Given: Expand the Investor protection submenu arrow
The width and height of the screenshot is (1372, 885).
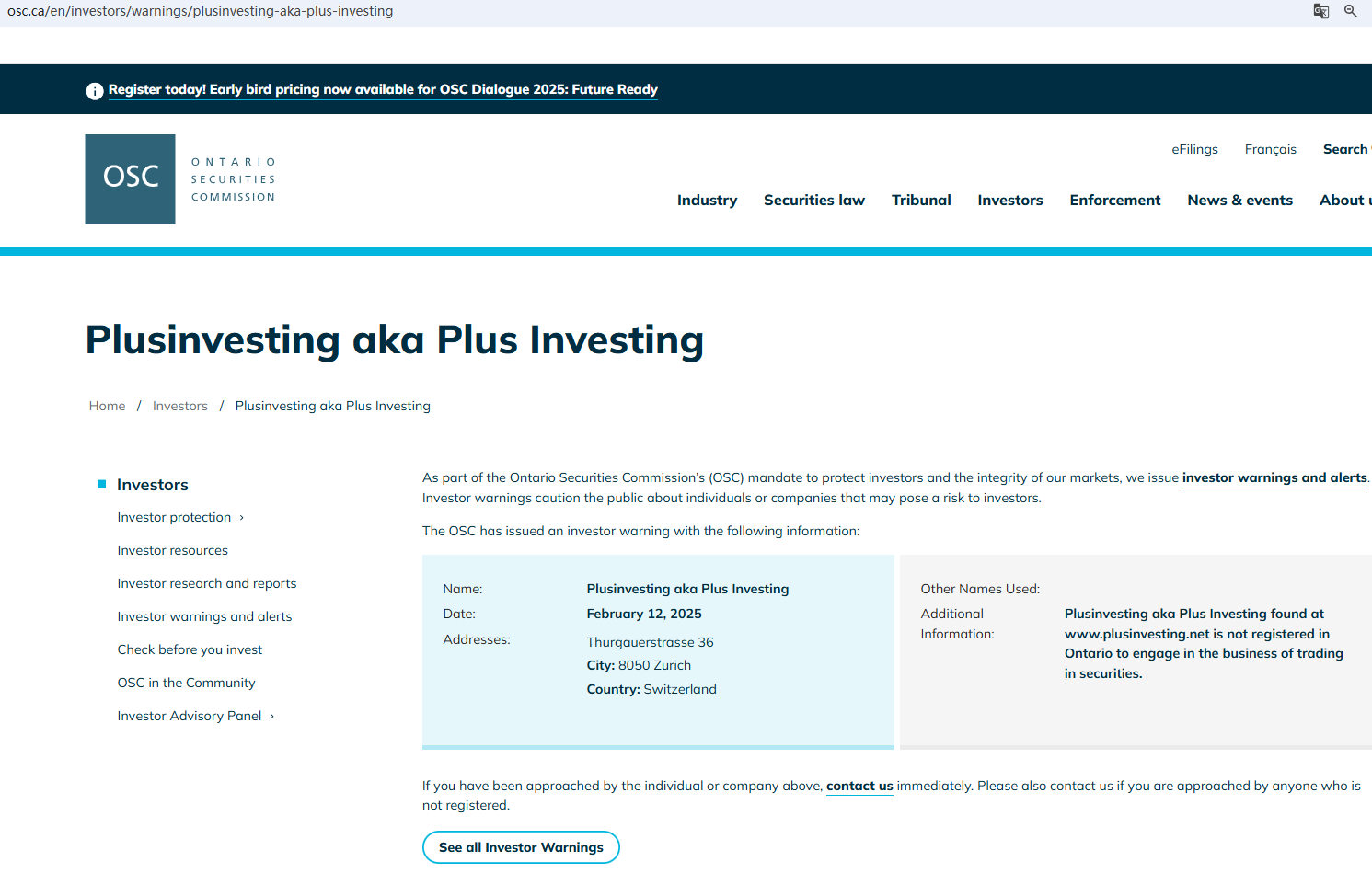Looking at the screenshot, I should pyautogui.click(x=242, y=518).
